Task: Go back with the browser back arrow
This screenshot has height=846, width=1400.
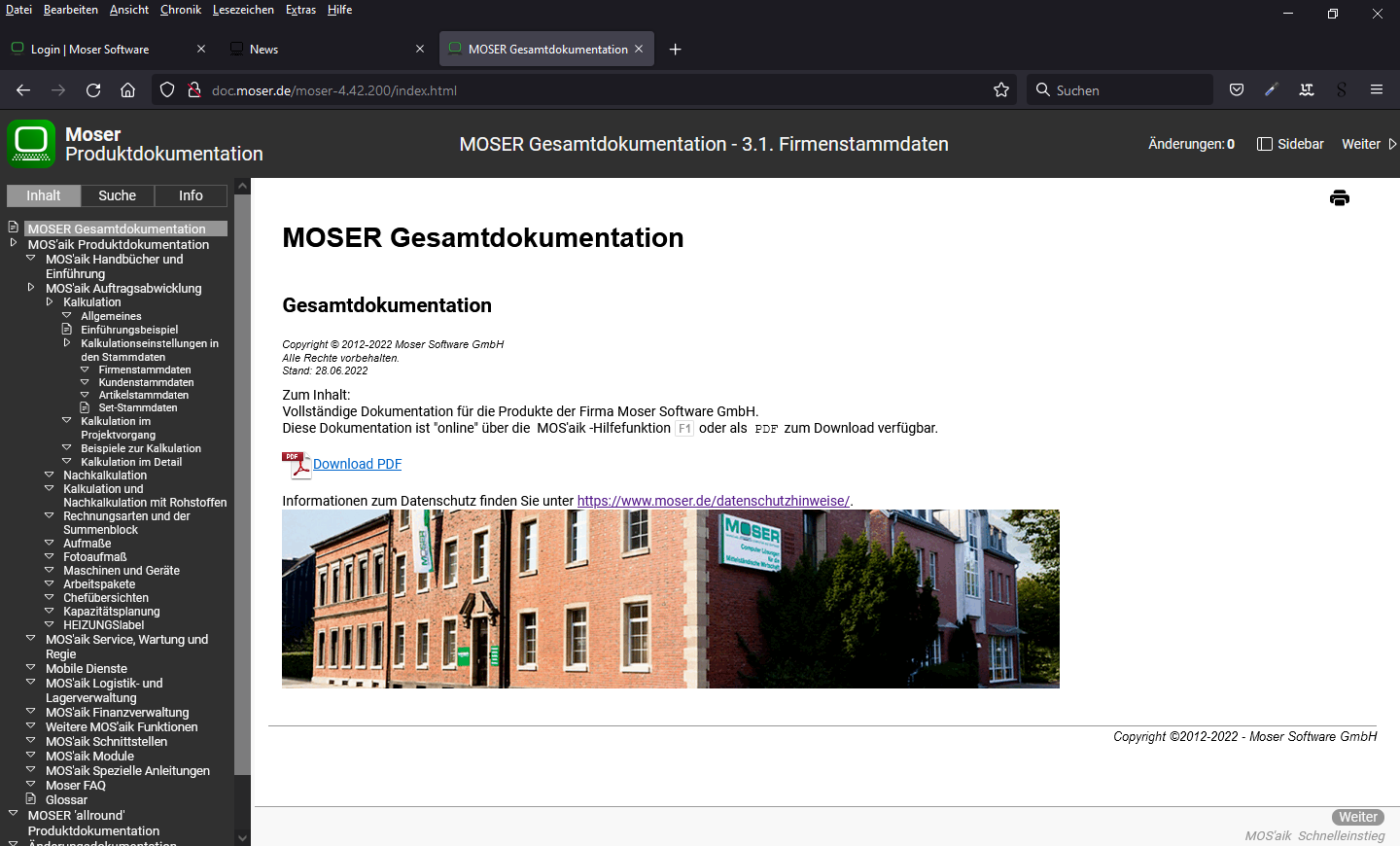Action: pos(23,89)
